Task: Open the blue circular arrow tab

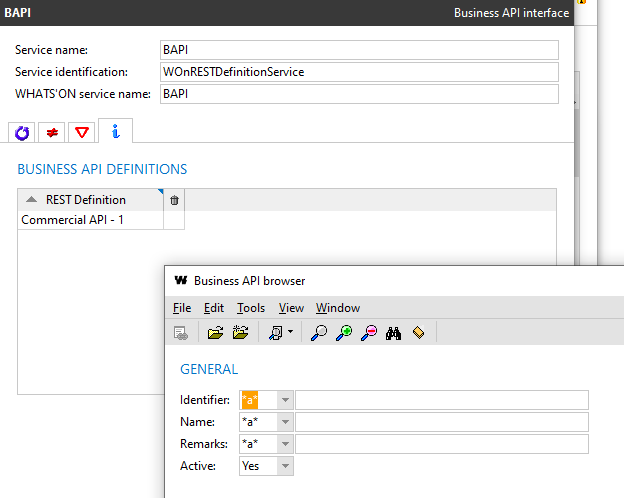Action: (x=22, y=133)
